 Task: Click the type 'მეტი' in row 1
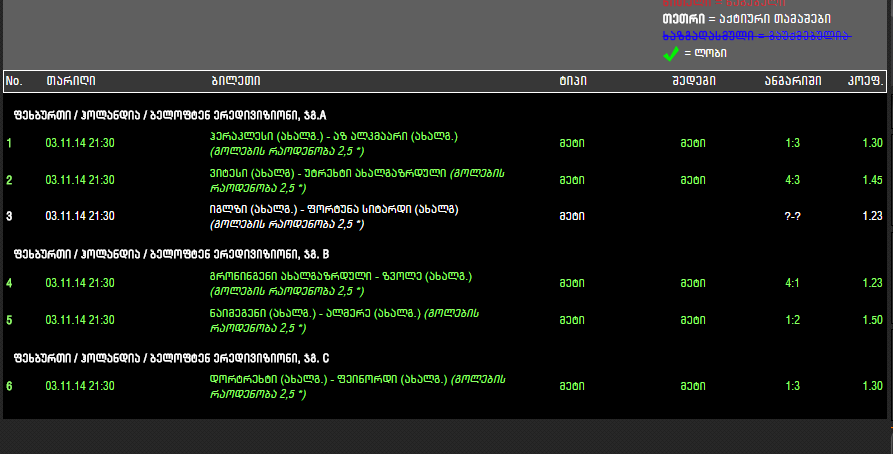[x=572, y=143]
